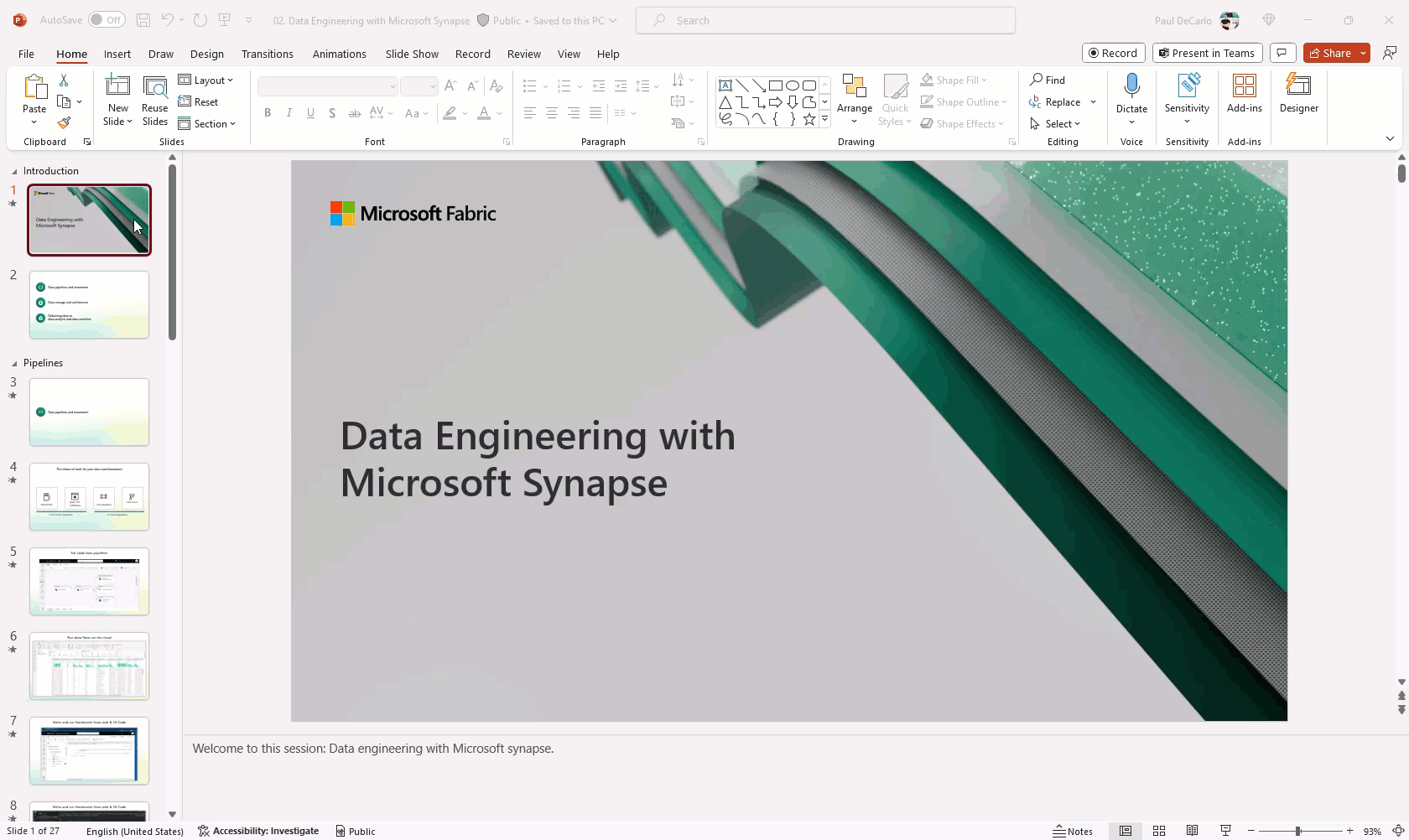Click the Present in Teams button
The height and width of the screenshot is (840, 1409).
(1206, 53)
